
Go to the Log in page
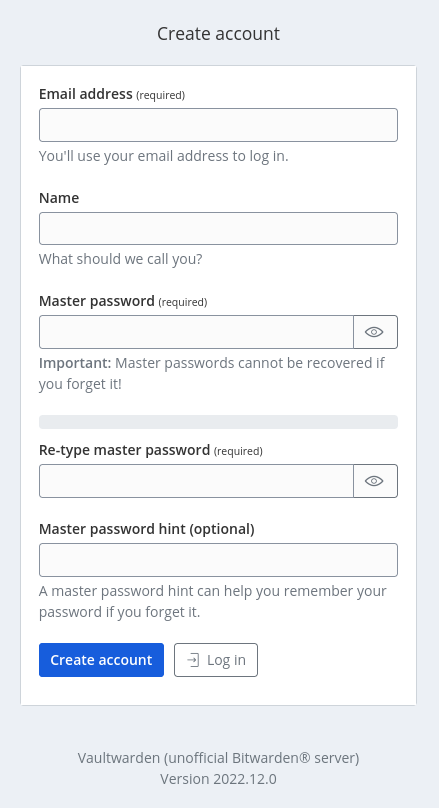coord(216,660)
